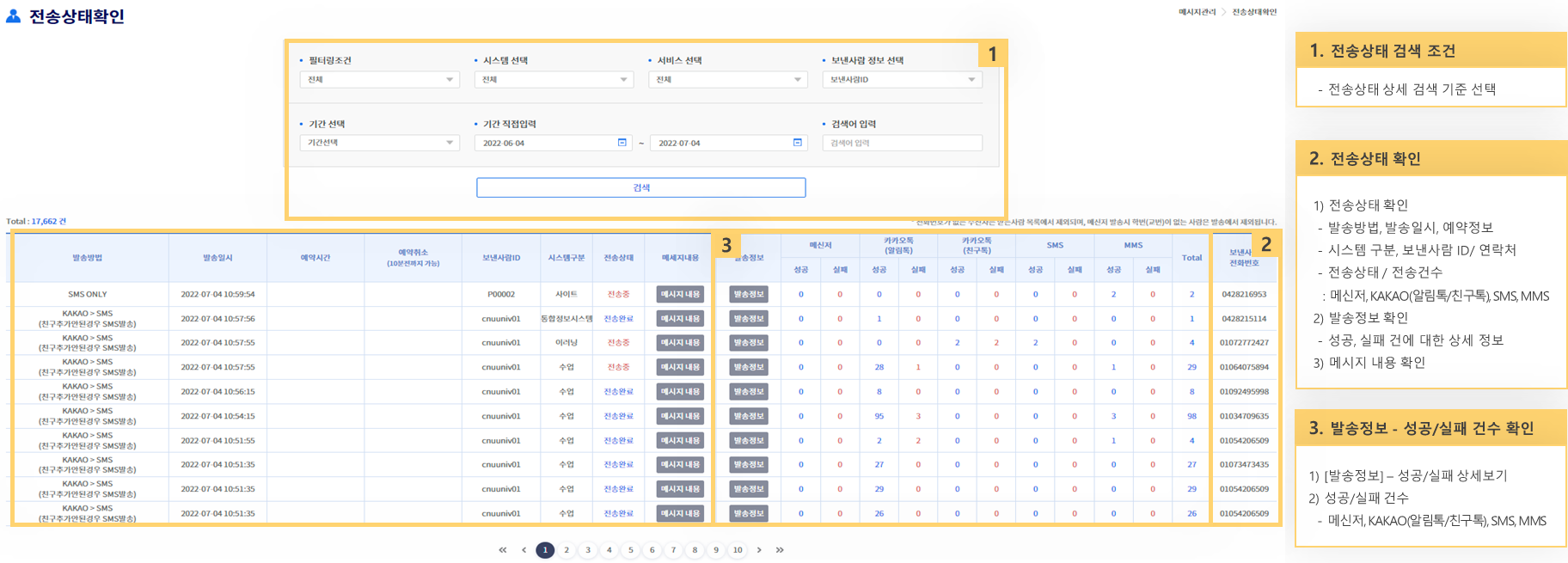Viewport: 1568px width, 563px height.
Task: Jump to the first page with the « arrow
Action: pos(503,550)
